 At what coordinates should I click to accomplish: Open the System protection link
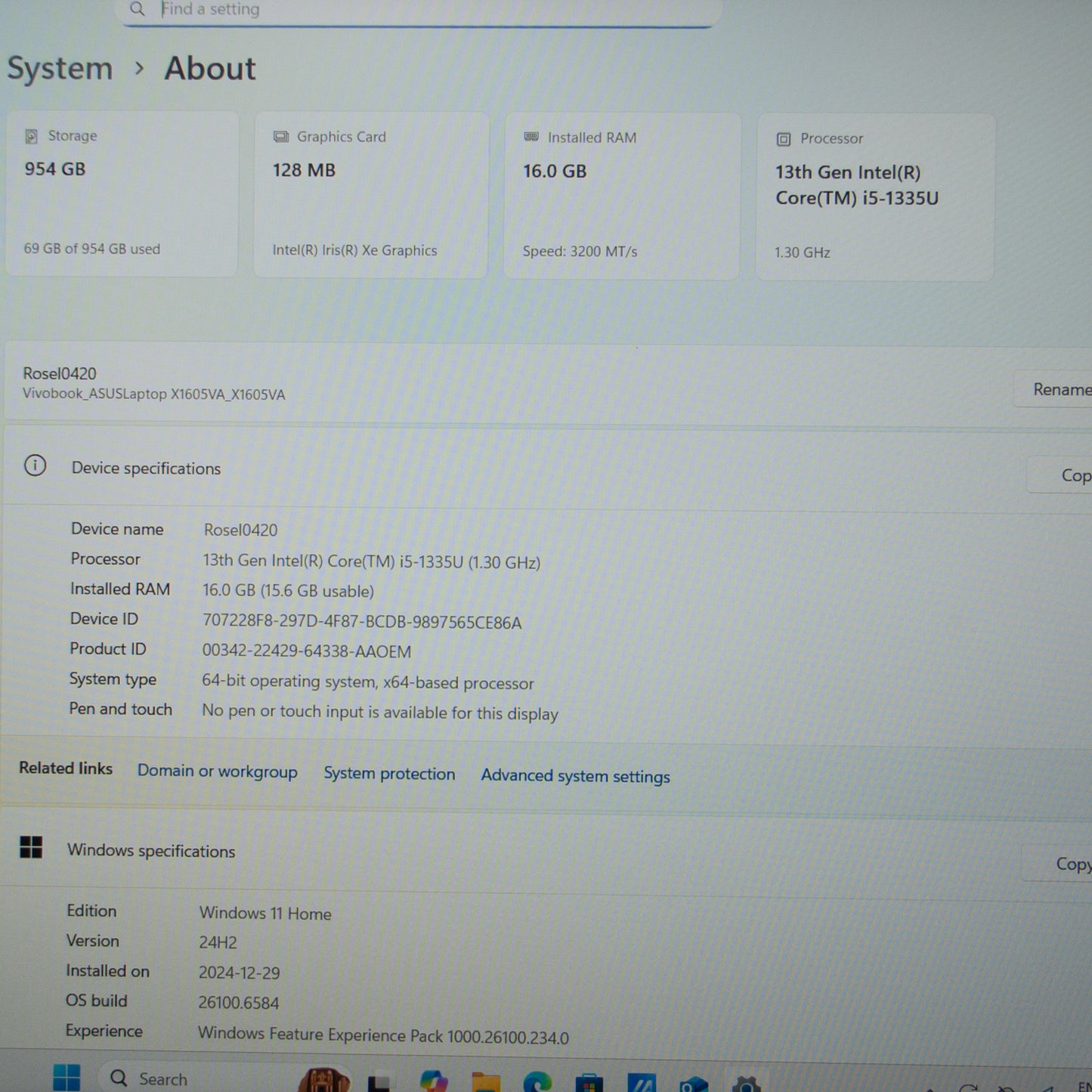pos(389,774)
